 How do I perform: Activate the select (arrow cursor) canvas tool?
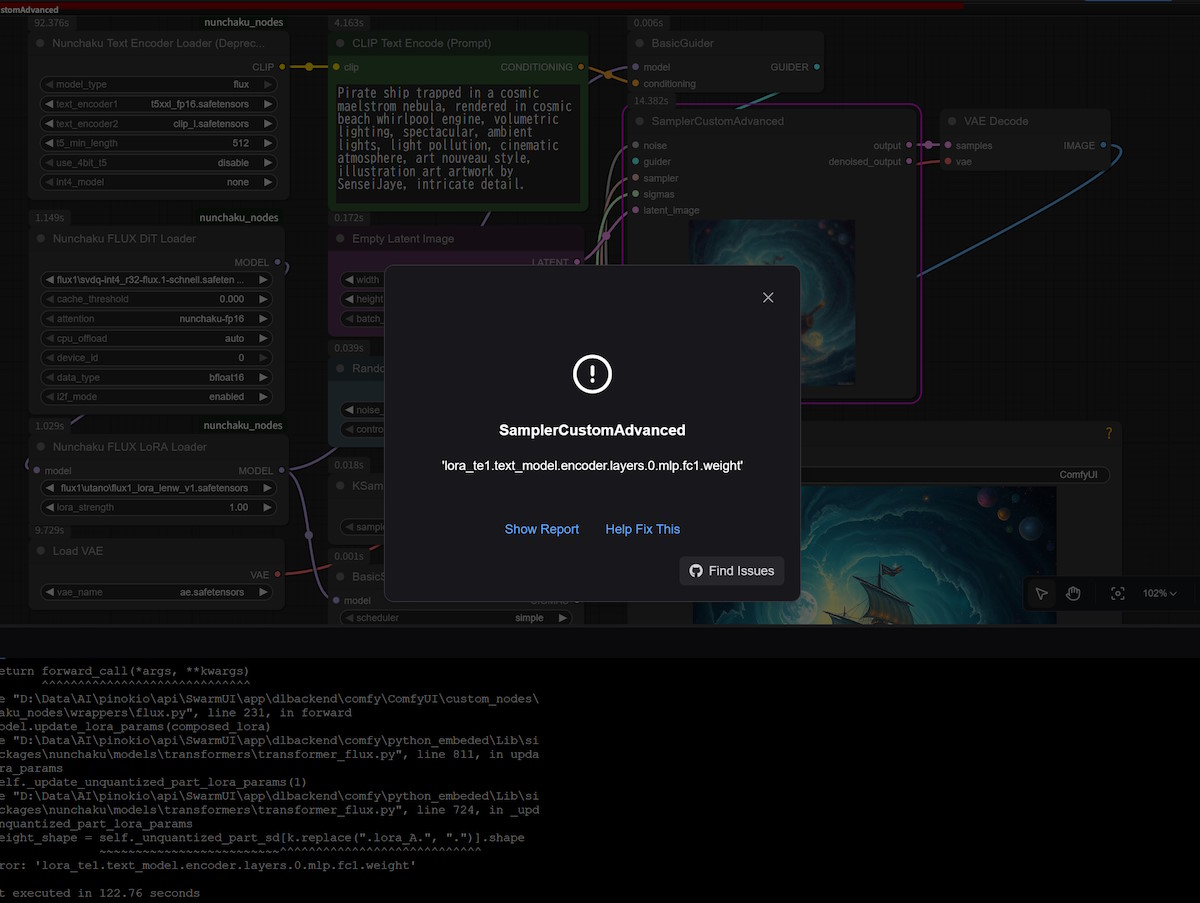pyautogui.click(x=1042, y=593)
